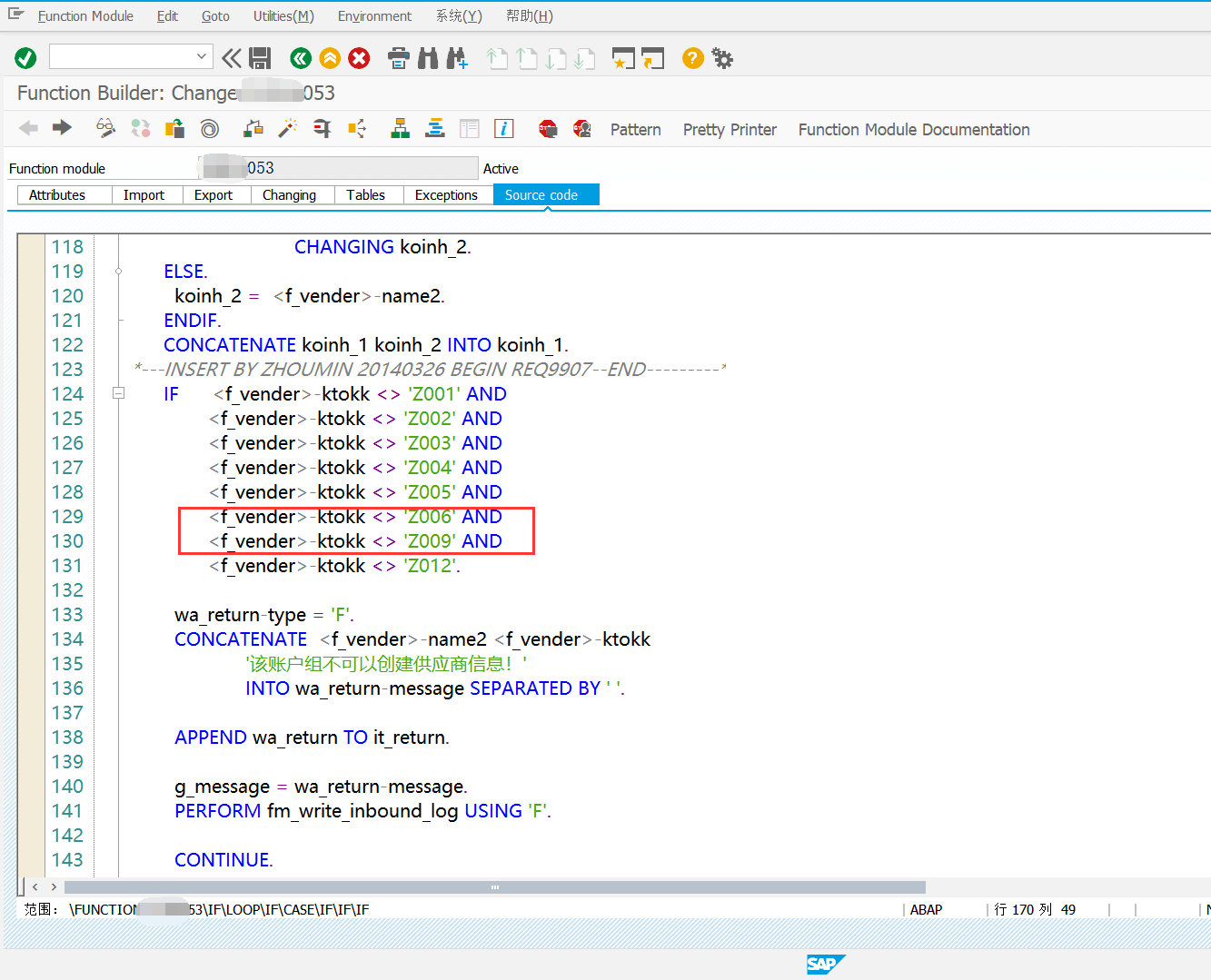Image resolution: width=1211 pixels, height=980 pixels.
Task: Open the Where-Used List icon
Action: click(x=357, y=128)
